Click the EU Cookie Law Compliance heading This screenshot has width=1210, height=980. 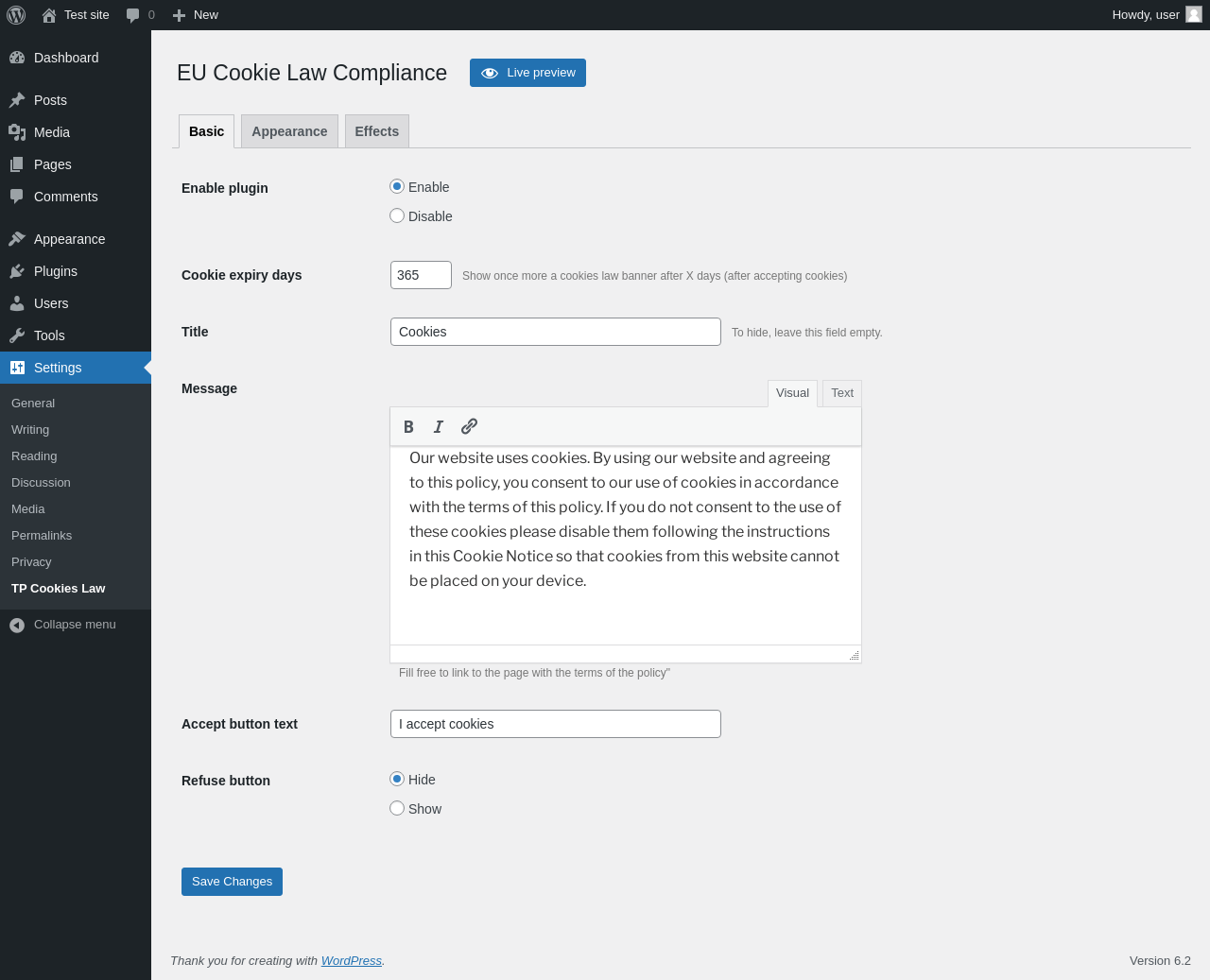[312, 73]
